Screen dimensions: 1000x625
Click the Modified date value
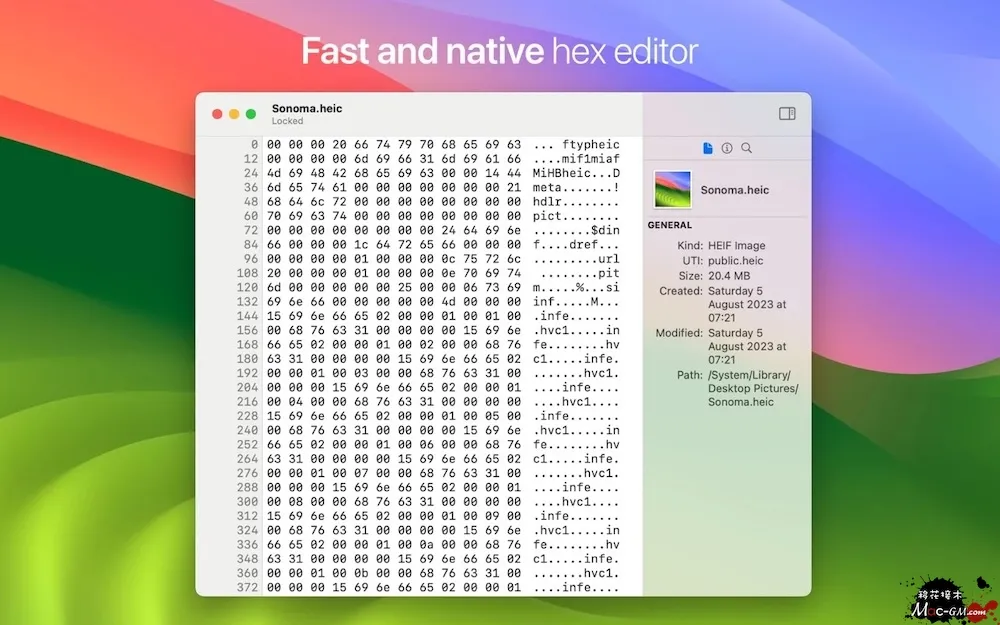pyautogui.click(x=747, y=346)
